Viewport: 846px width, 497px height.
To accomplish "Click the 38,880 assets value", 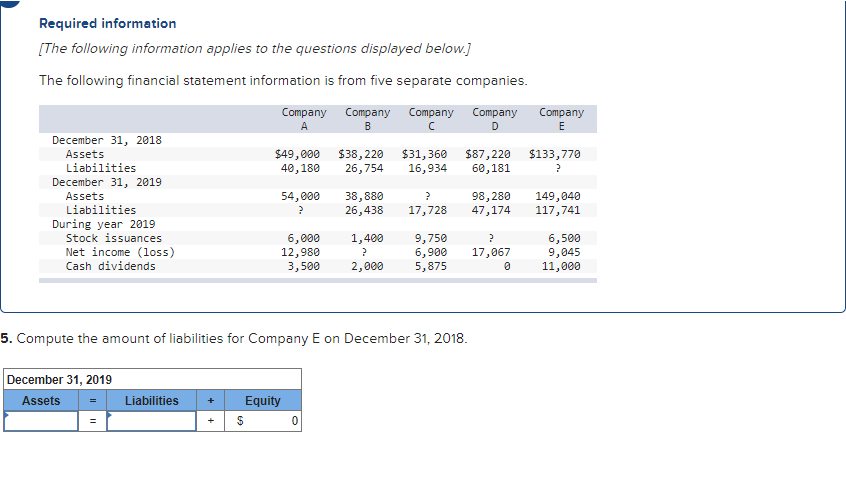I will tap(364, 196).
